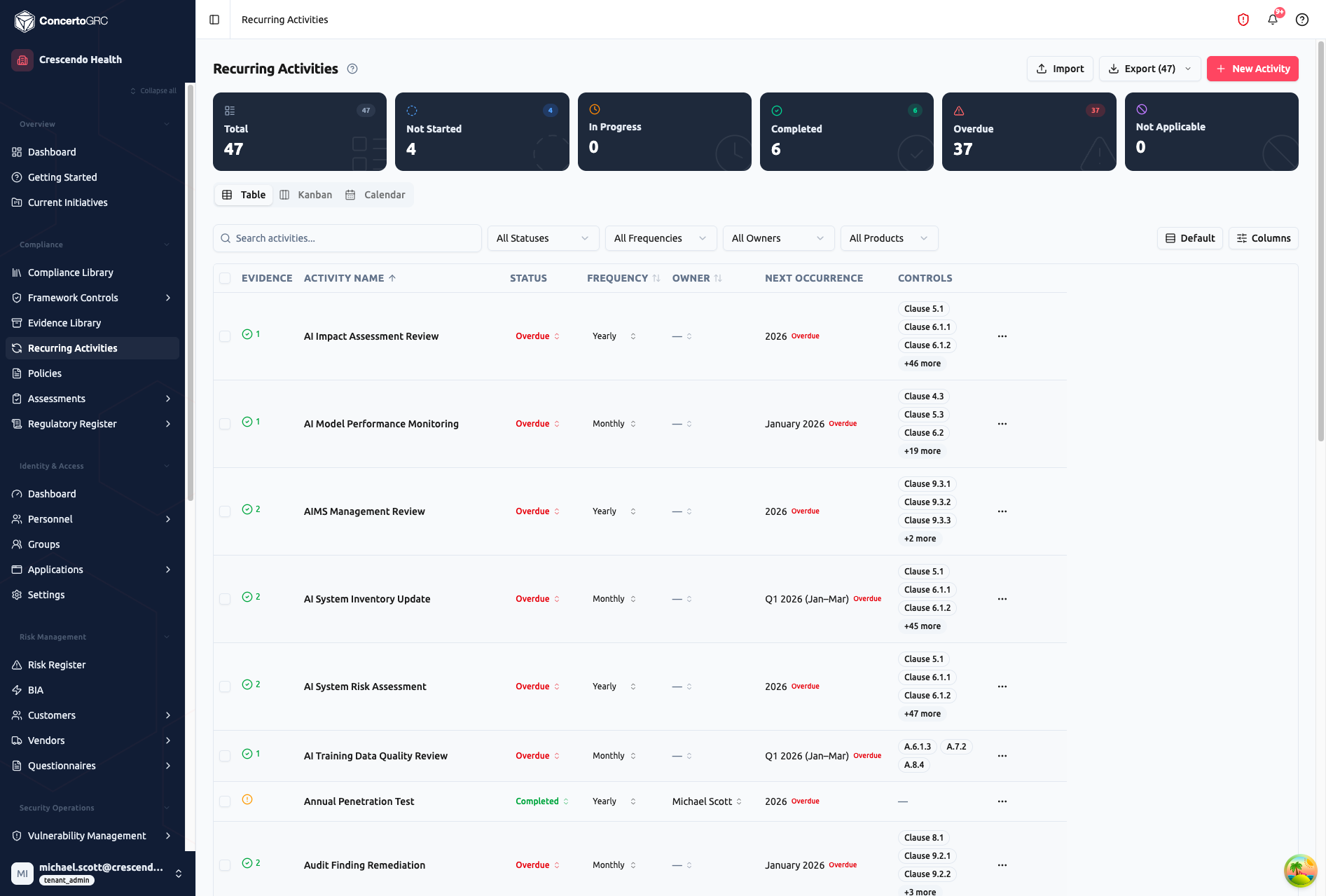Click the sidebar vertical scrollbar

pyautogui.click(x=191, y=294)
